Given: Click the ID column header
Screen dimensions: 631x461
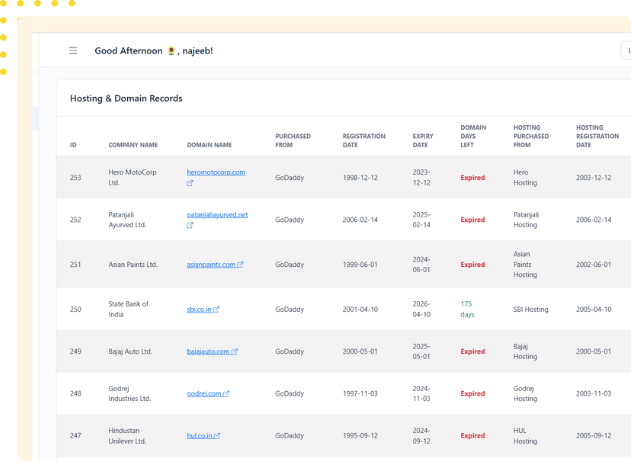Looking at the screenshot, I should 73,145.
